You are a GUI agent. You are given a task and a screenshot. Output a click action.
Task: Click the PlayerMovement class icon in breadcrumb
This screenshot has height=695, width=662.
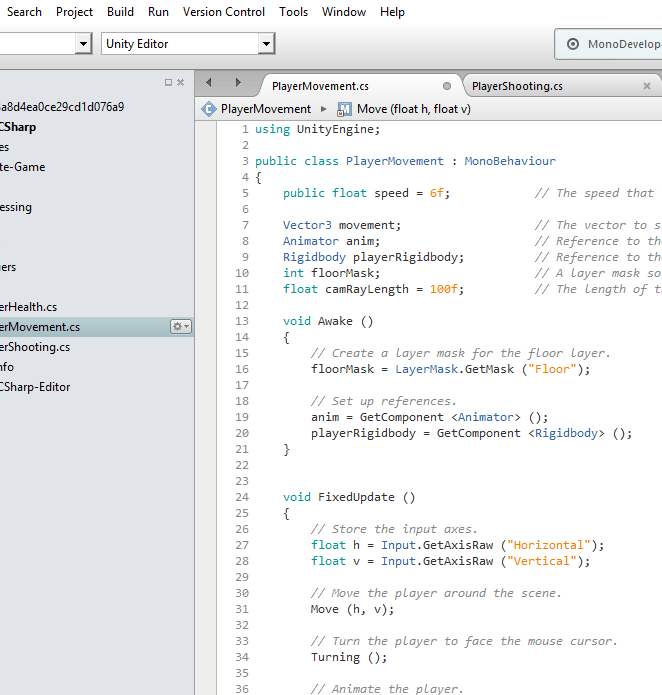208,109
